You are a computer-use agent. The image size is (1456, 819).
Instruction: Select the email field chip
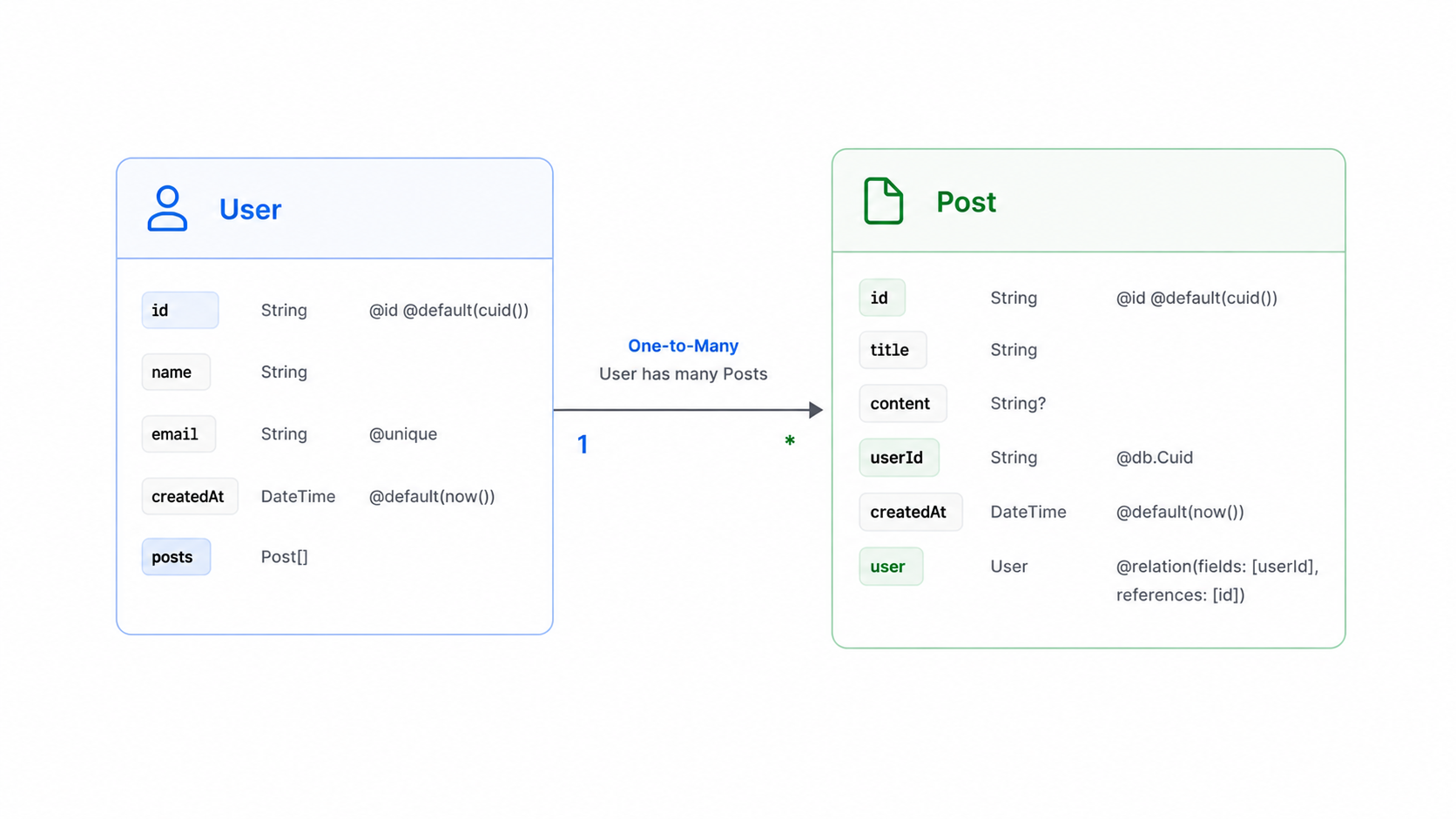179,433
